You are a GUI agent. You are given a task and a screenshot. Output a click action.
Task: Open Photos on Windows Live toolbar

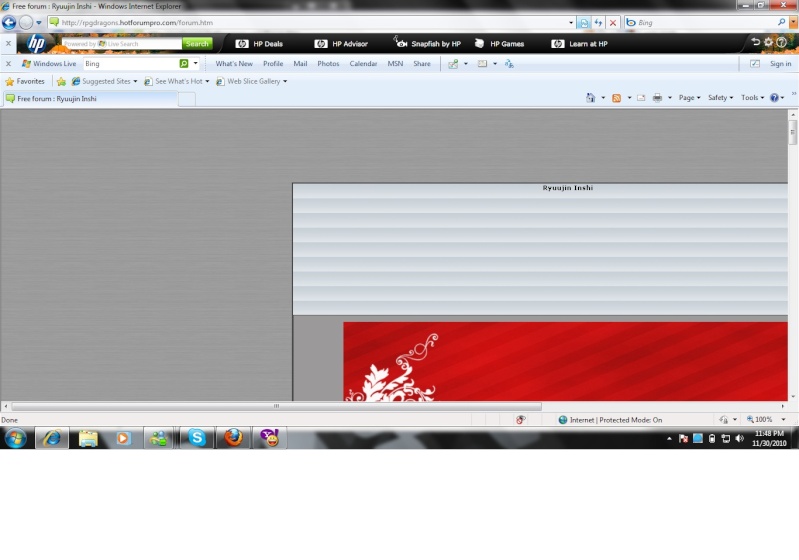[328, 64]
